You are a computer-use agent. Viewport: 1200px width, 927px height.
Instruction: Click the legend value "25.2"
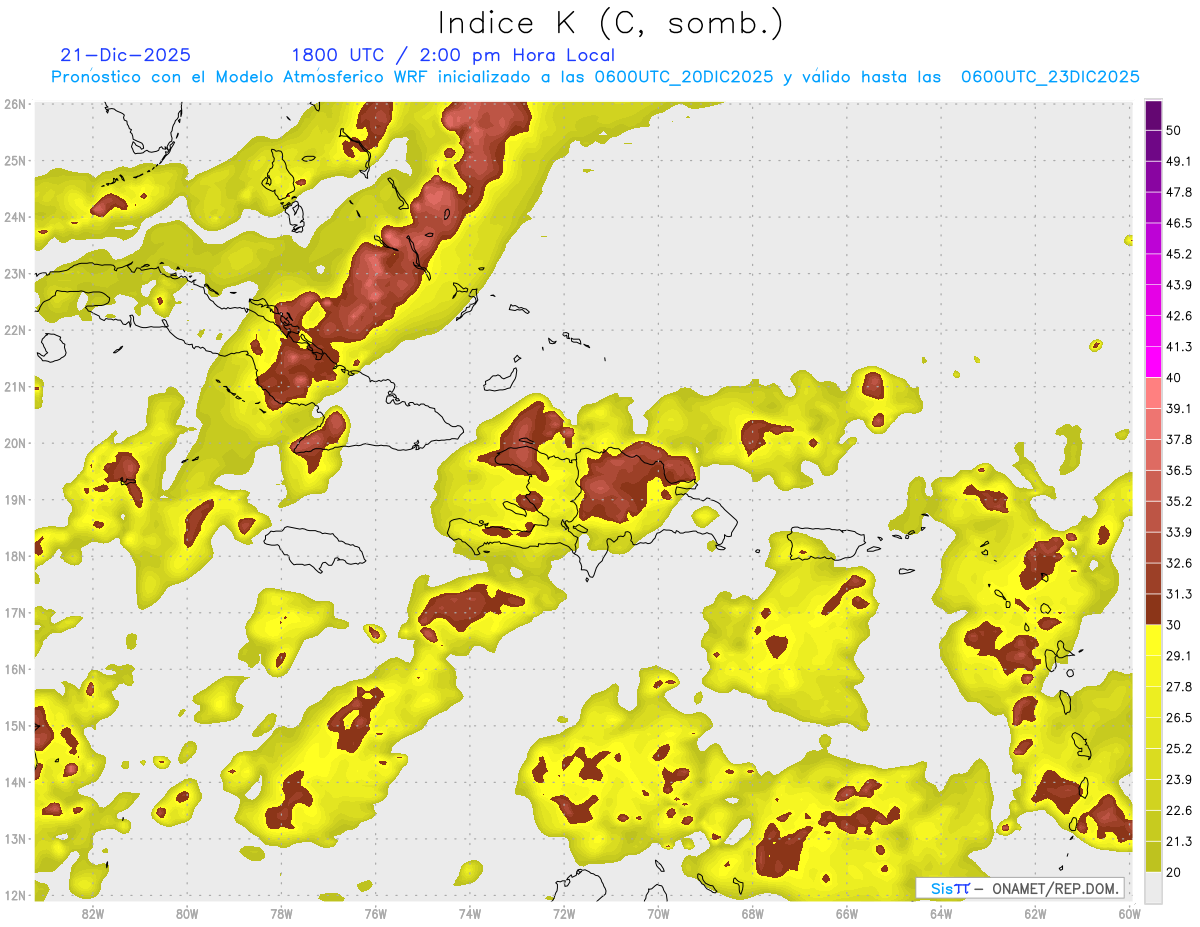pyautogui.click(x=1178, y=749)
